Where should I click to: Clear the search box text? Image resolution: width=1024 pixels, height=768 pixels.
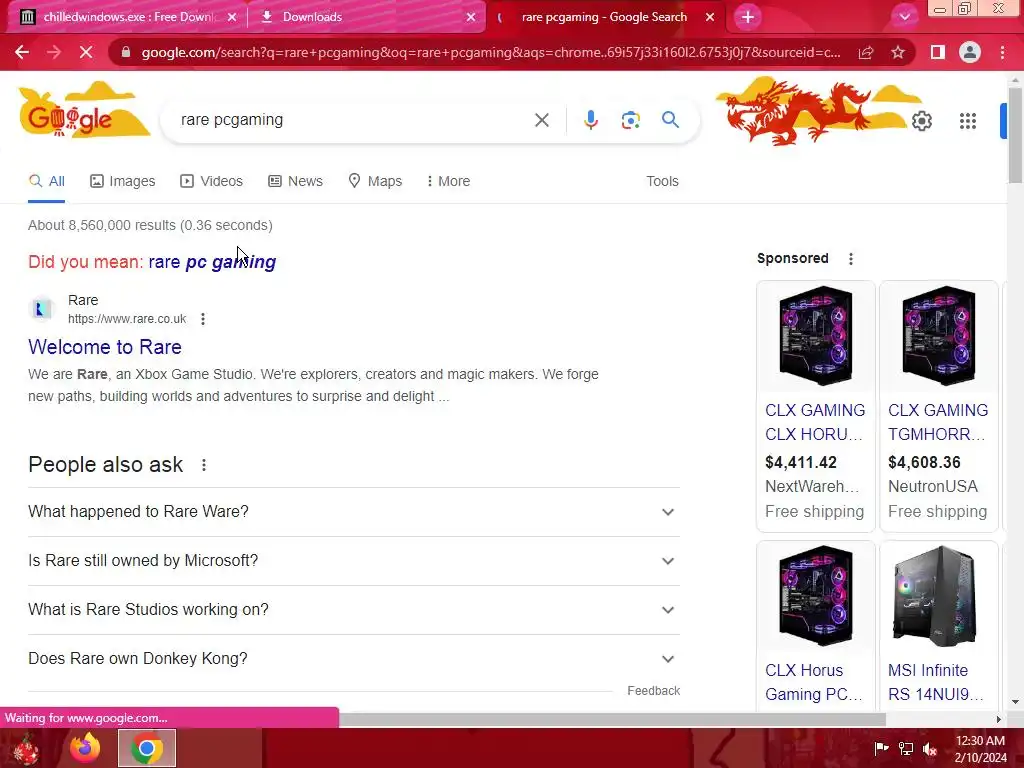[x=541, y=120]
